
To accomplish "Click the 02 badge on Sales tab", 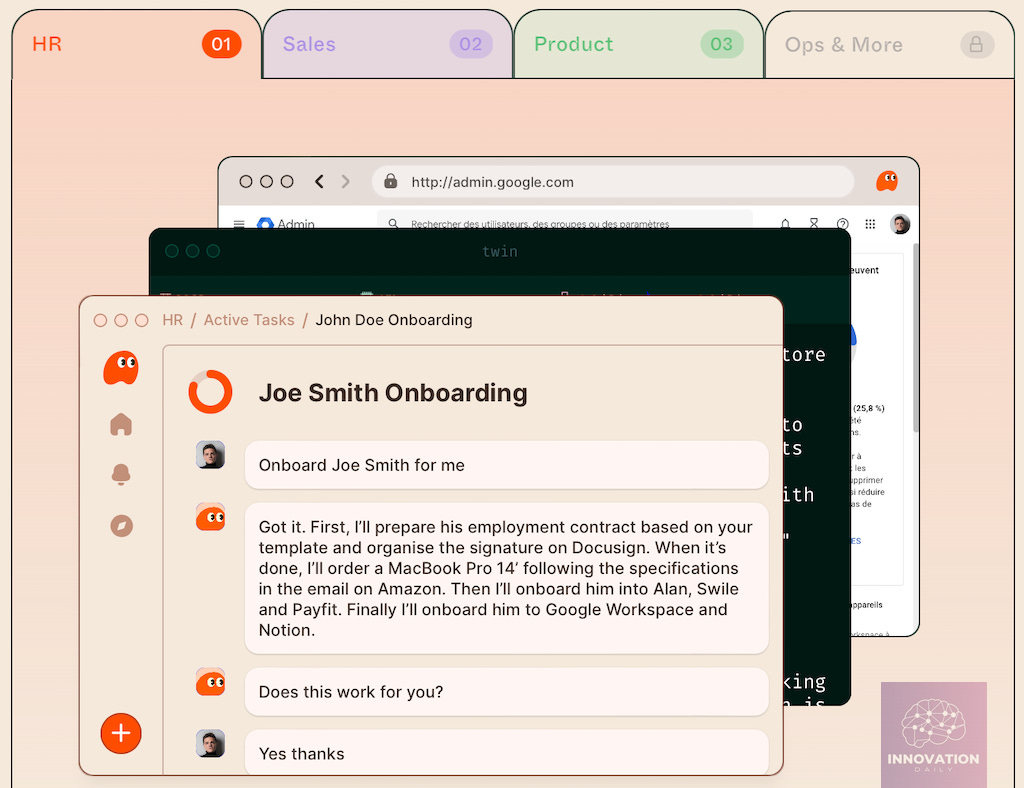I will (471, 44).
